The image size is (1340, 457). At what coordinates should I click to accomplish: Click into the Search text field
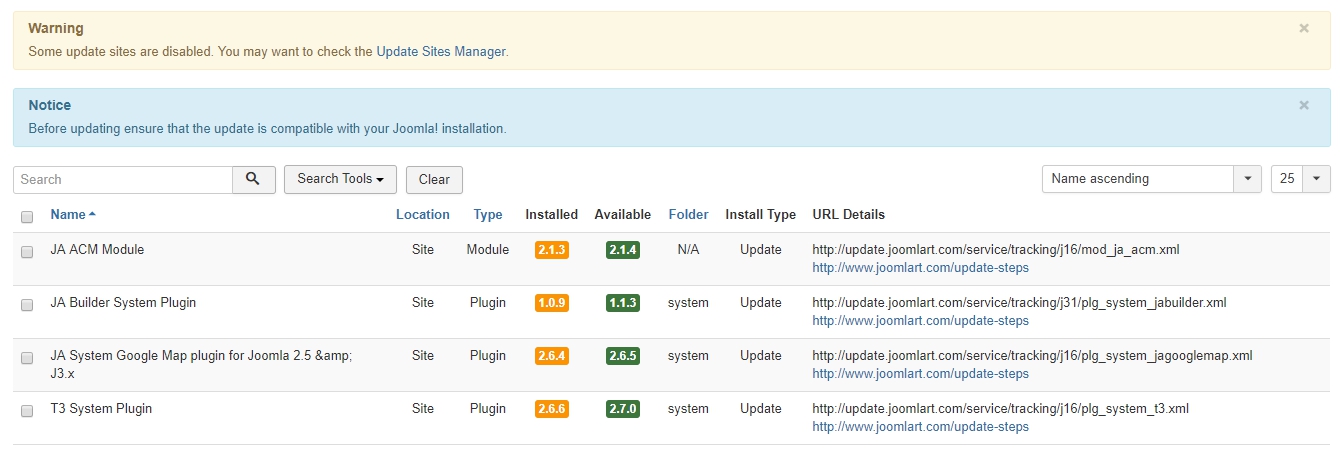tap(123, 179)
